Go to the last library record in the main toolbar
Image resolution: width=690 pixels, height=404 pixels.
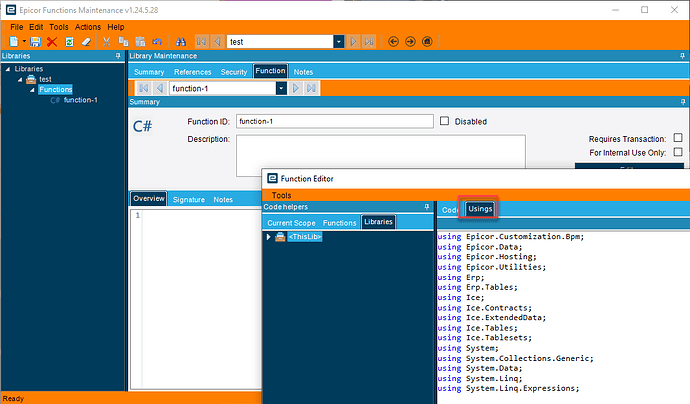(369, 42)
